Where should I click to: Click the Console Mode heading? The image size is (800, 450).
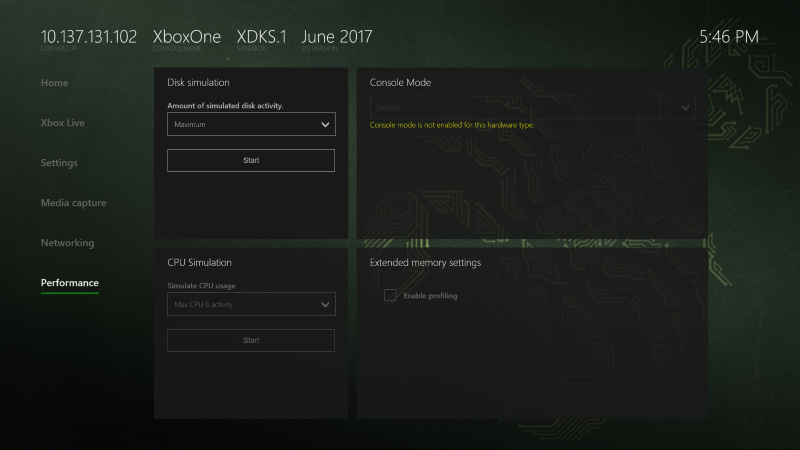[401, 82]
